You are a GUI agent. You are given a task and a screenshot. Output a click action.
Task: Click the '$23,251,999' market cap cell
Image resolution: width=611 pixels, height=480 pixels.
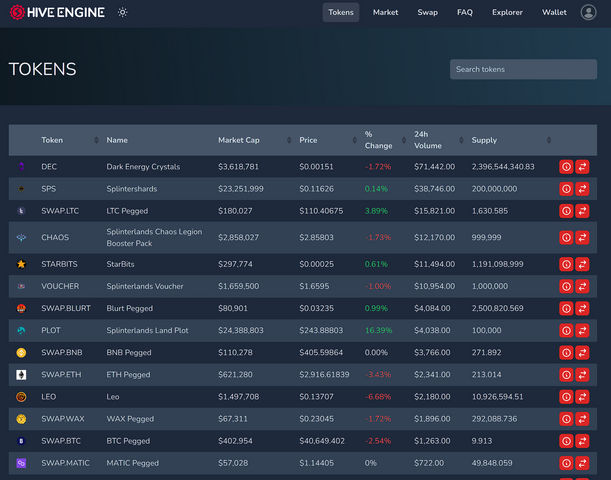(x=240, y=189)
